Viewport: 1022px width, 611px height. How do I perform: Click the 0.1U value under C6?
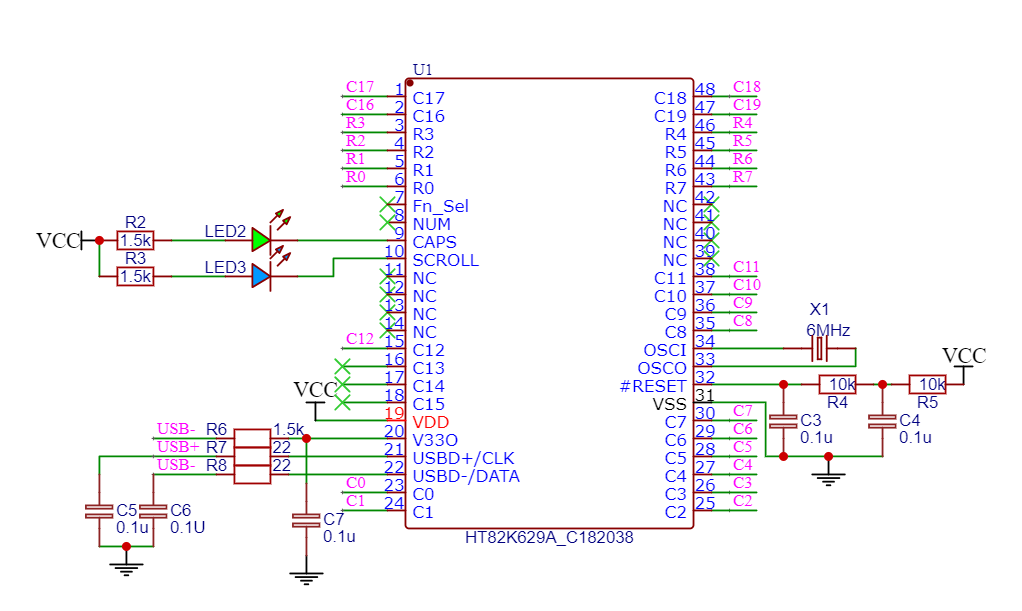pos(188,527)
